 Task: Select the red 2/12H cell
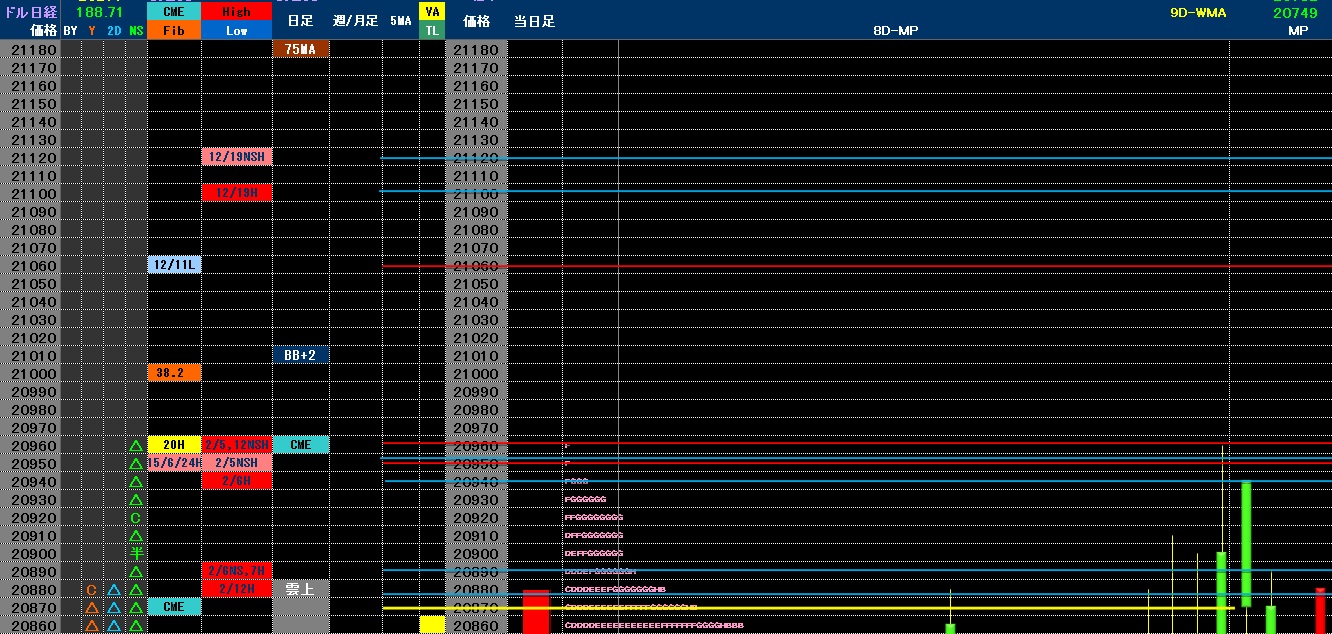click(x=237, y=589)
